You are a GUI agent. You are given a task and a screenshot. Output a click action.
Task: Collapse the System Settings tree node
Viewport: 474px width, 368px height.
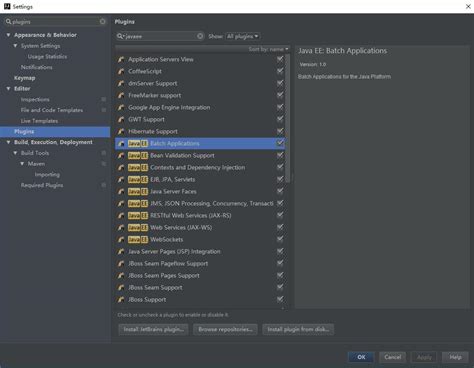tap(15, 46)
